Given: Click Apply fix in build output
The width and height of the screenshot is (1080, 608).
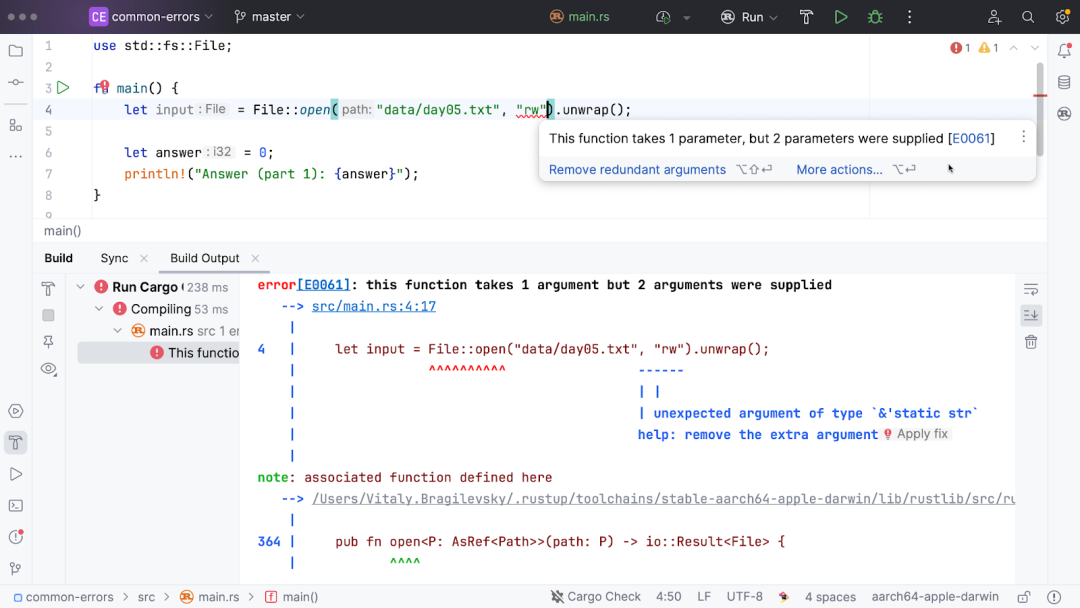Looking at the screenshot, I should [x=922, y=434].
